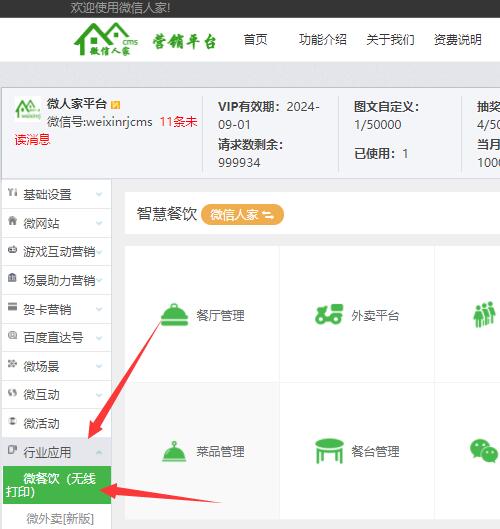Screen dimensions: 500x529
Task: Select 微外卖[新版] menu item
Action: (x=60, y=519)
